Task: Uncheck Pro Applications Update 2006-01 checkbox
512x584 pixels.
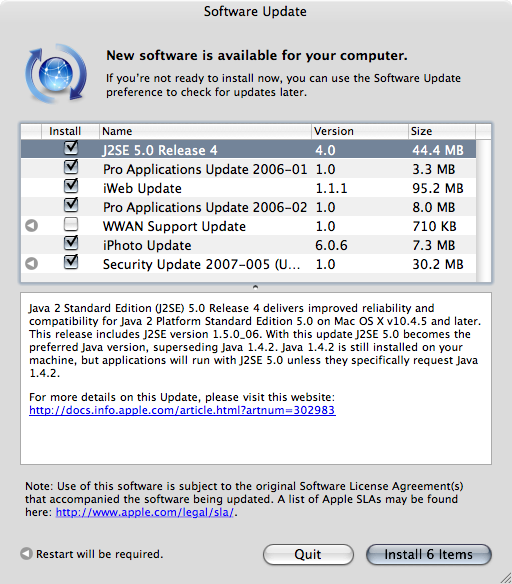Action: click(x=71, y=167)
